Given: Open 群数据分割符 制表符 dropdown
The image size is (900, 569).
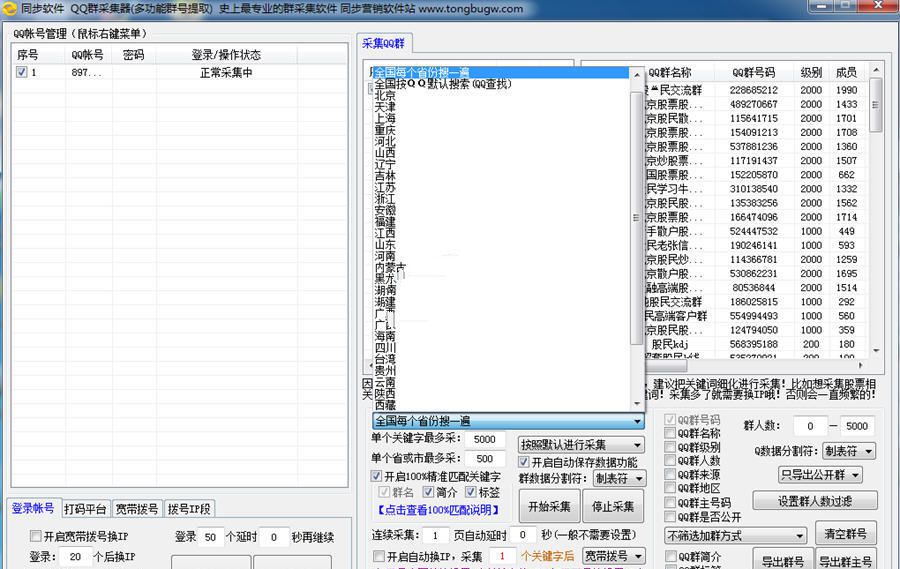Looking at the screenshot, I should pyautogui.click(x=619, y=478).
